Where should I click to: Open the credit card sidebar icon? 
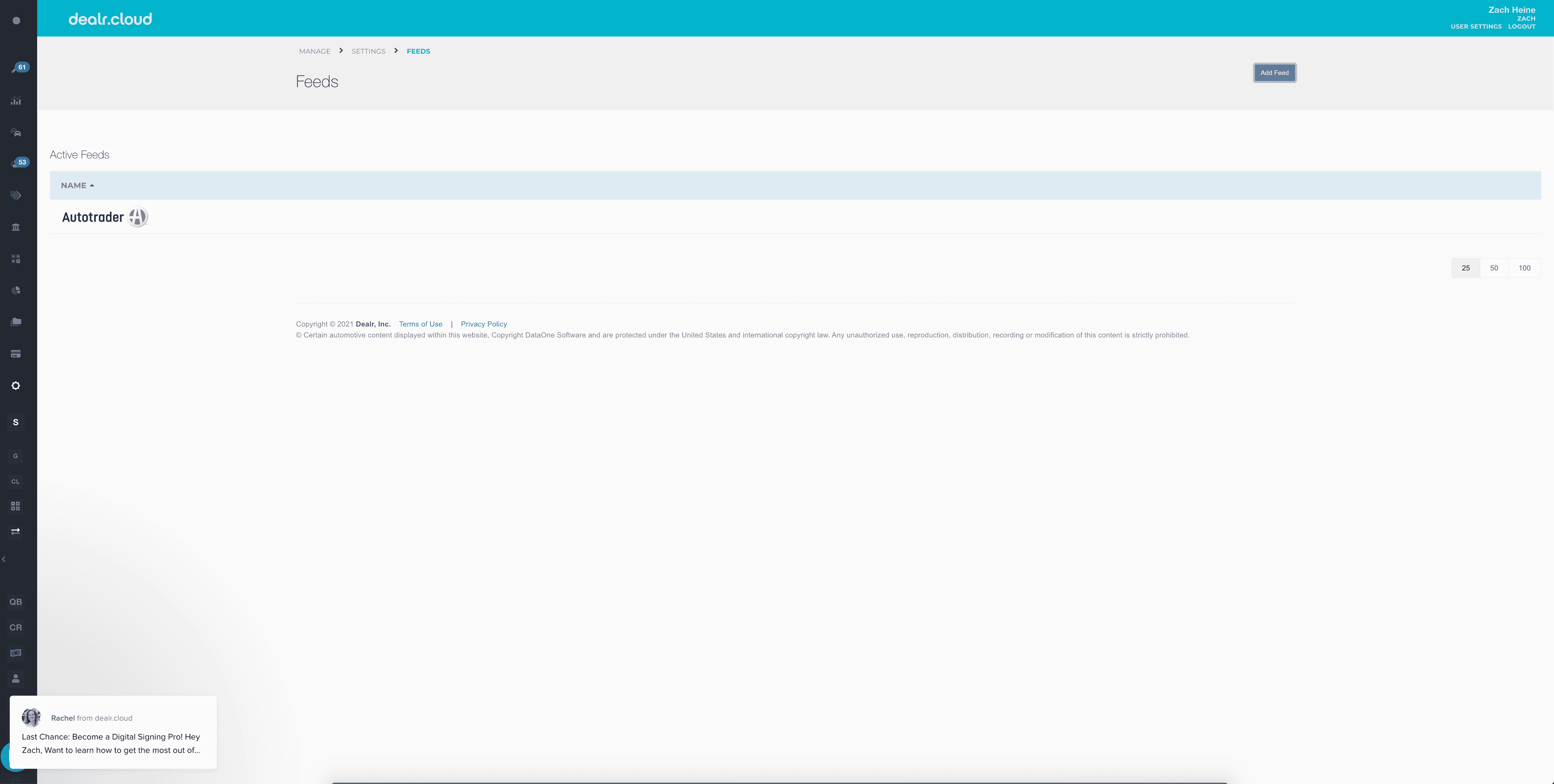[x=16, y=354]
